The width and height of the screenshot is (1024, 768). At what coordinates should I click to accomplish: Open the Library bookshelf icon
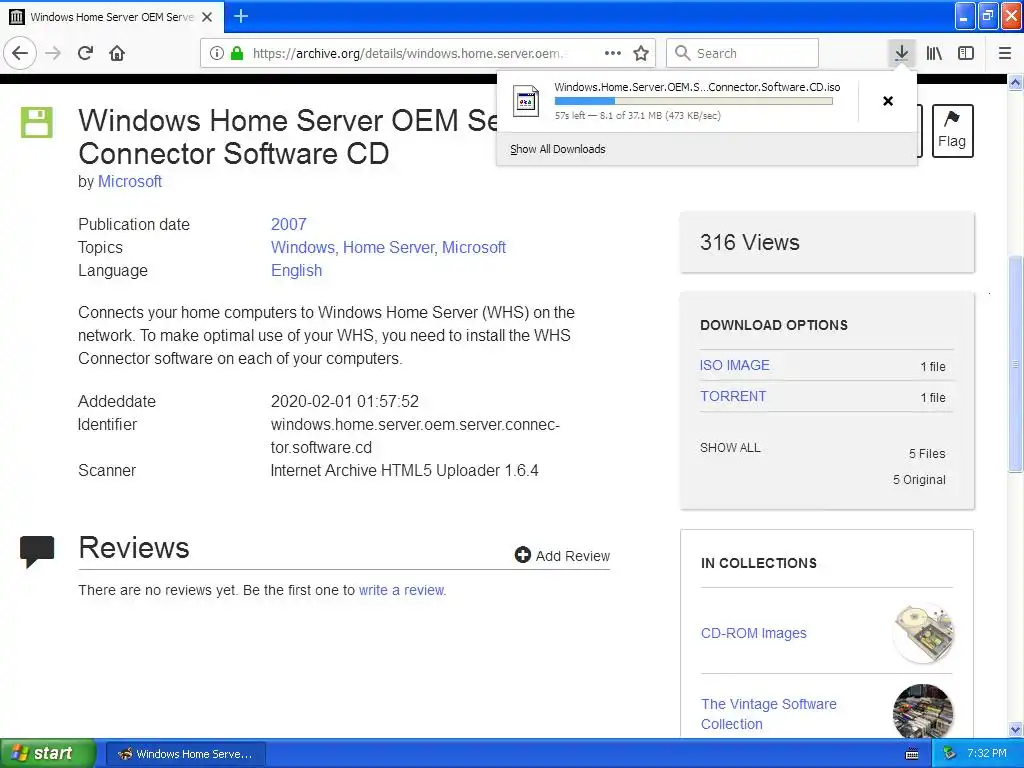935,53
